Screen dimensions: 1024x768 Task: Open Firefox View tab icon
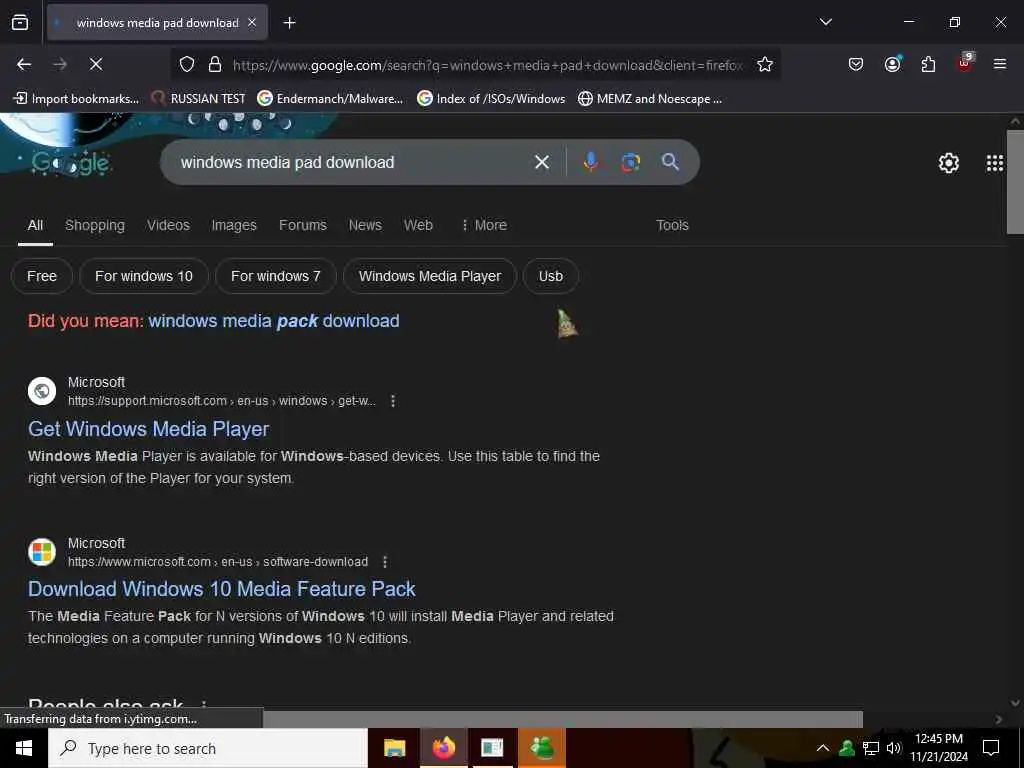(20, 22)
